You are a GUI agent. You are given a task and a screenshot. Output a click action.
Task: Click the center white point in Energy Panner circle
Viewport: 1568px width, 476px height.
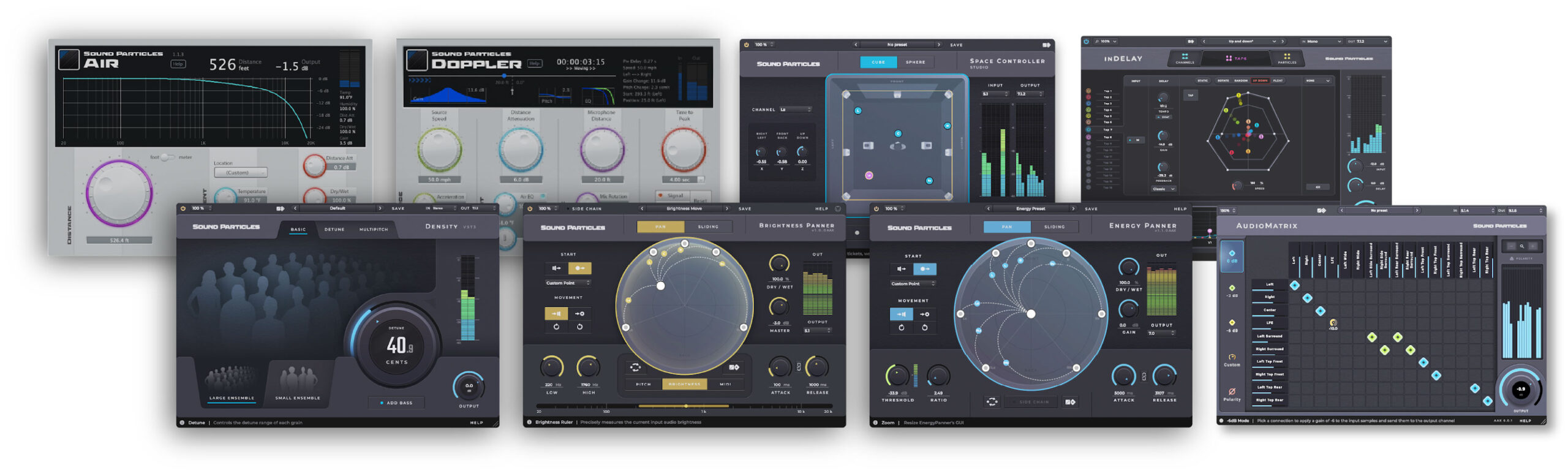pos(1030,314)
